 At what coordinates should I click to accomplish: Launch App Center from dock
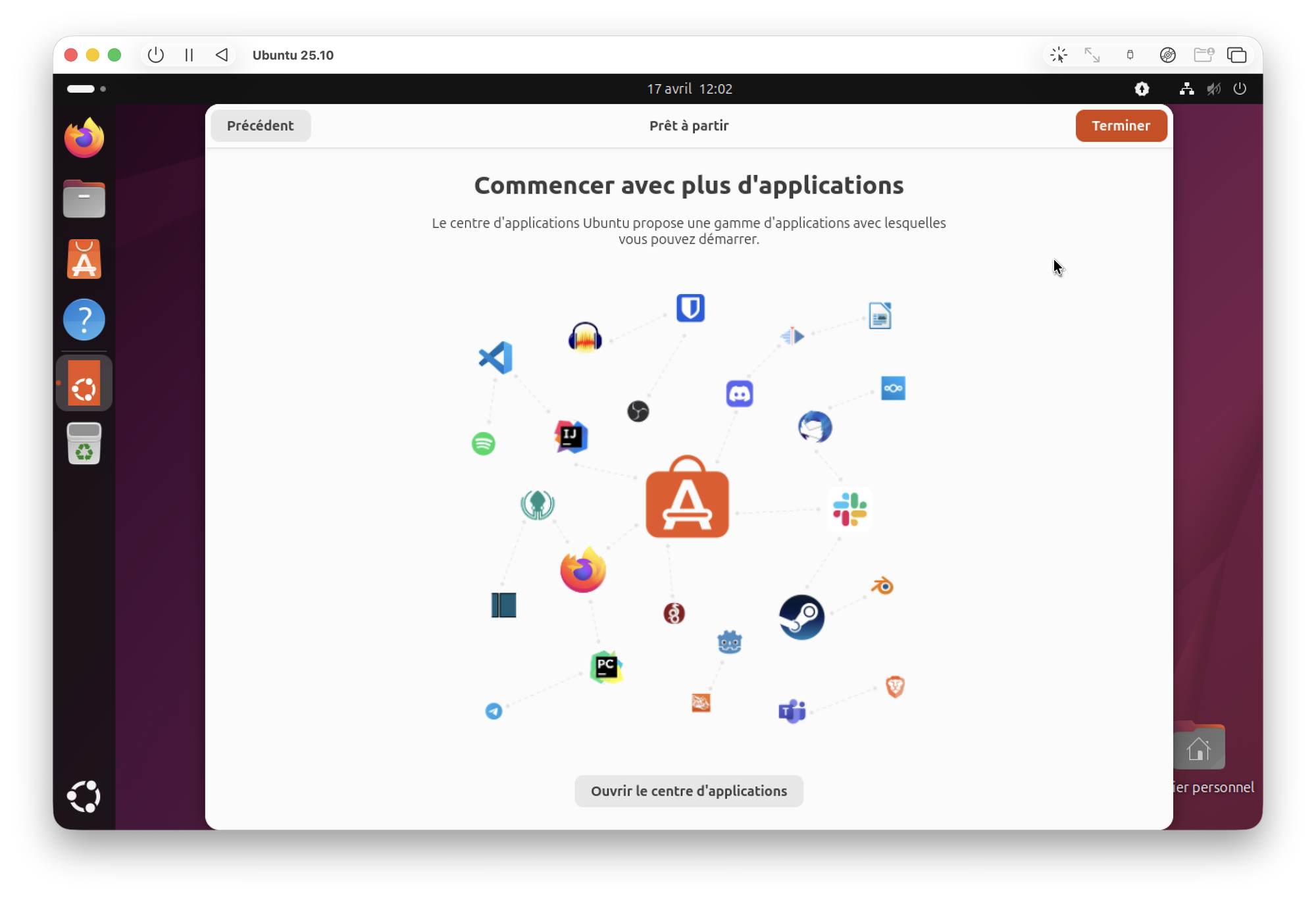tap(84, 259)
